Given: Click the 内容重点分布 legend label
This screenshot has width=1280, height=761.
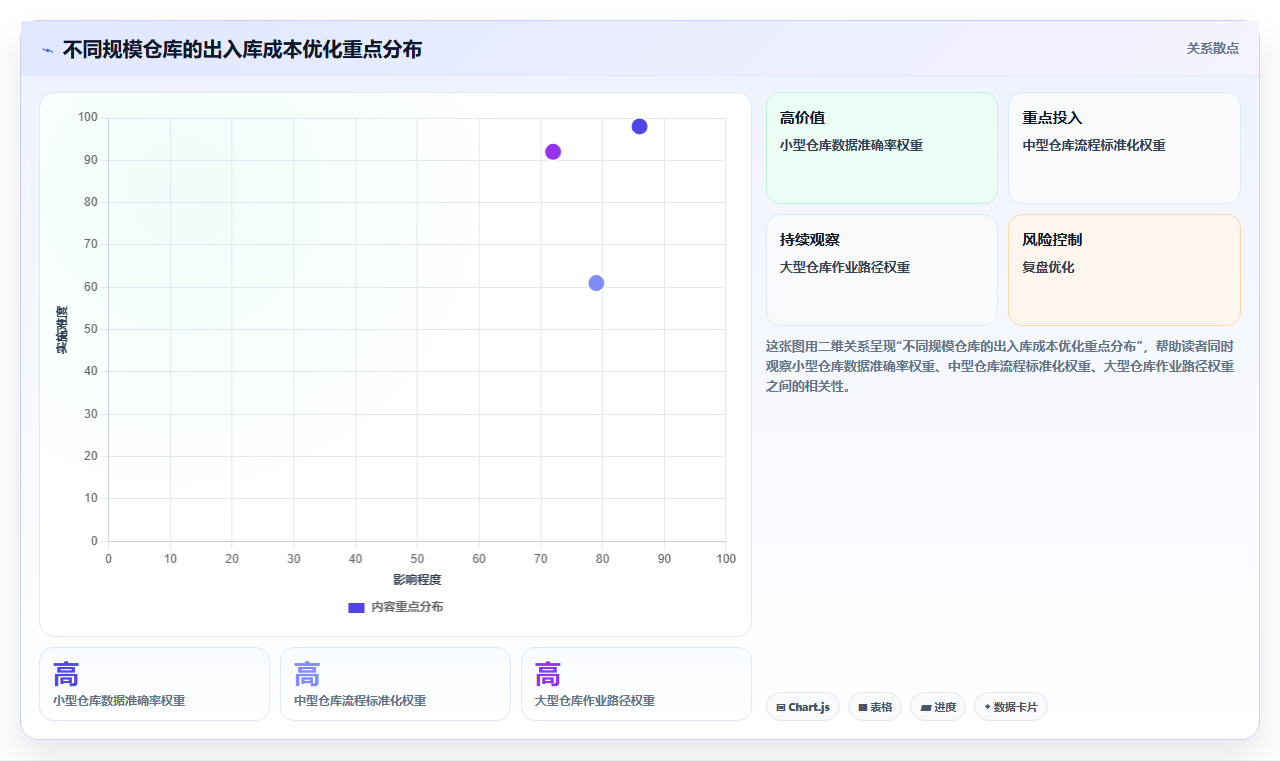Looking at the screenshot, I should tap(407, 607).
